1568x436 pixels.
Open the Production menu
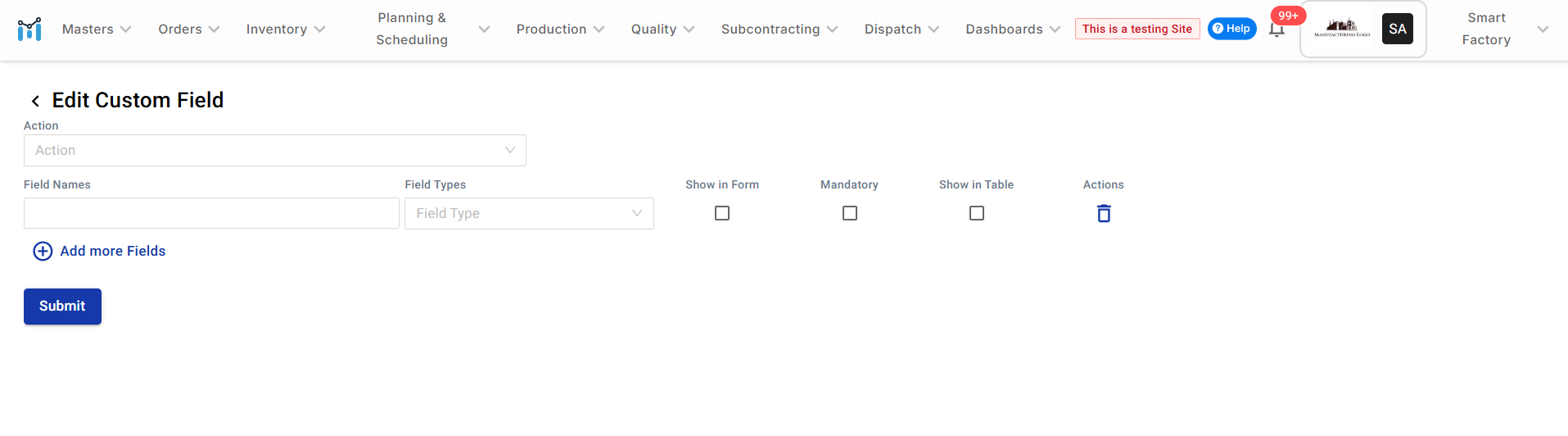(x=560, y=29)
